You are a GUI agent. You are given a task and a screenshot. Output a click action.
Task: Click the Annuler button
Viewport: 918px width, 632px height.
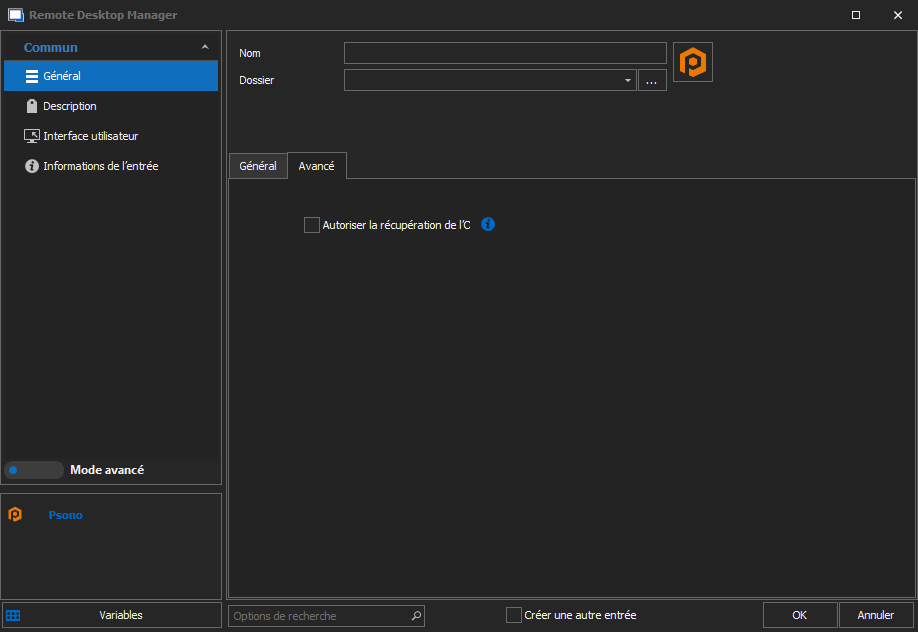point(874,615)
